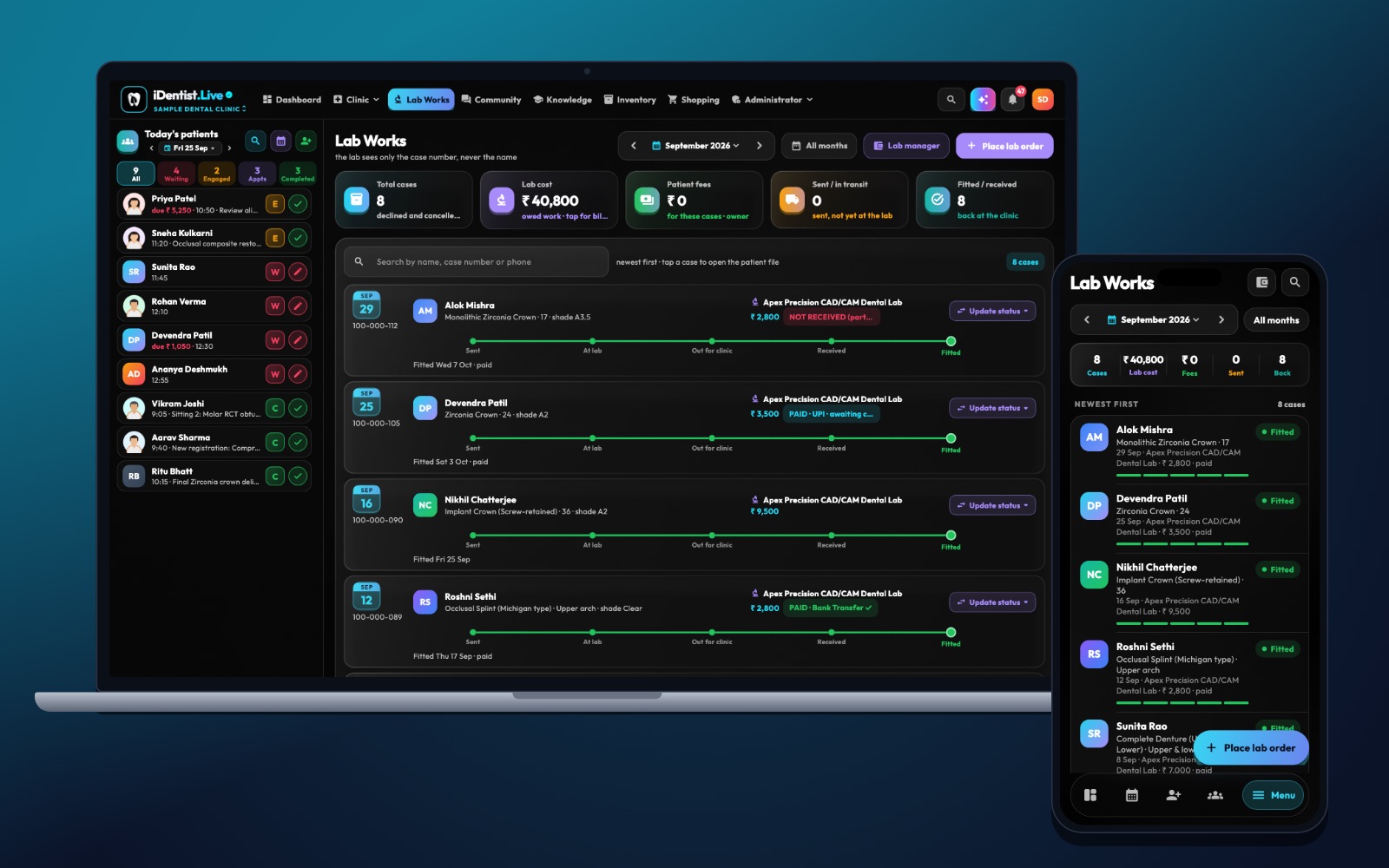Expand Update status for Alok Mishra
This screenshot has height=868, width=1389.
[992, 311]
